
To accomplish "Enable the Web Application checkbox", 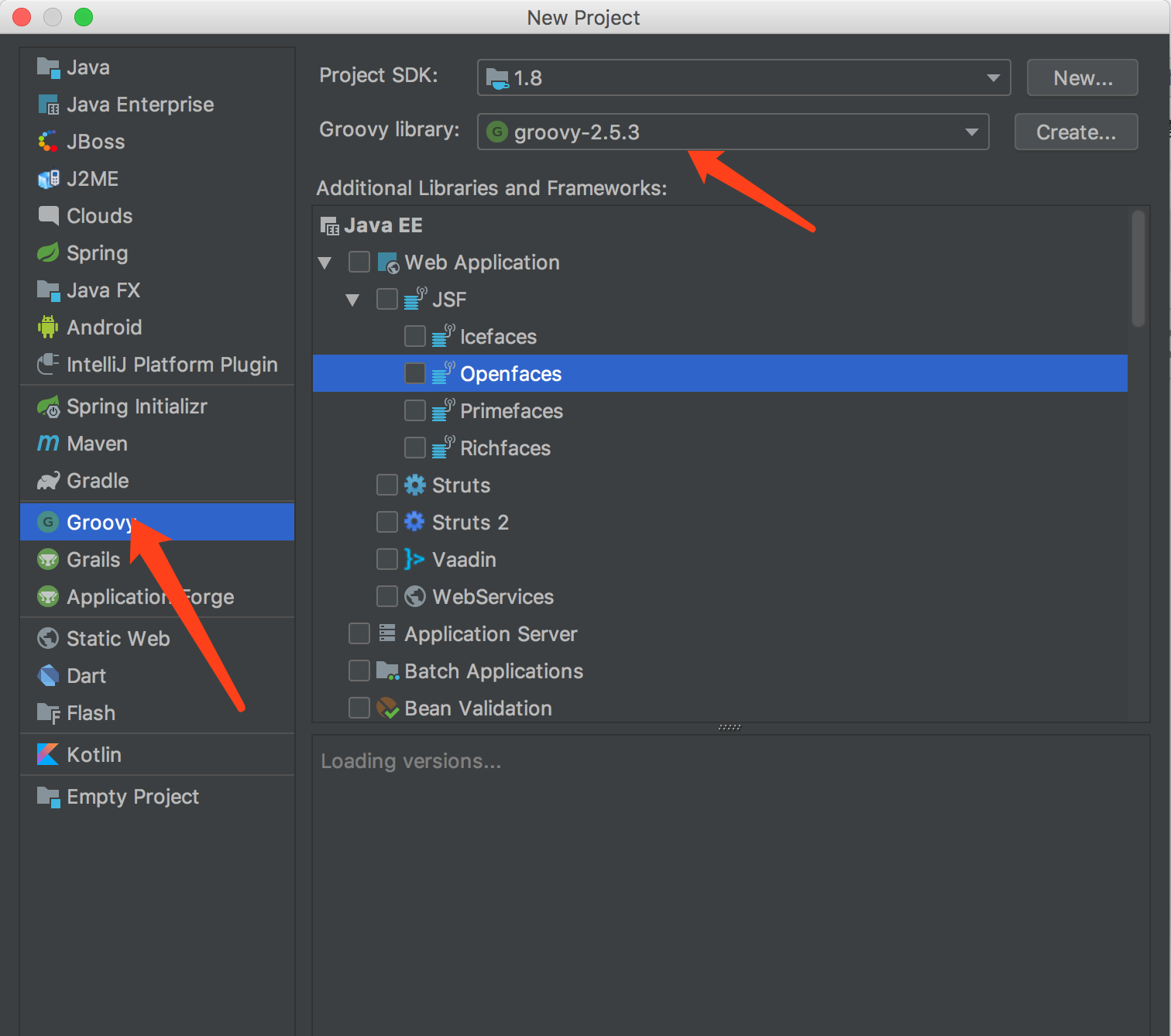I will tap(359, 262).
